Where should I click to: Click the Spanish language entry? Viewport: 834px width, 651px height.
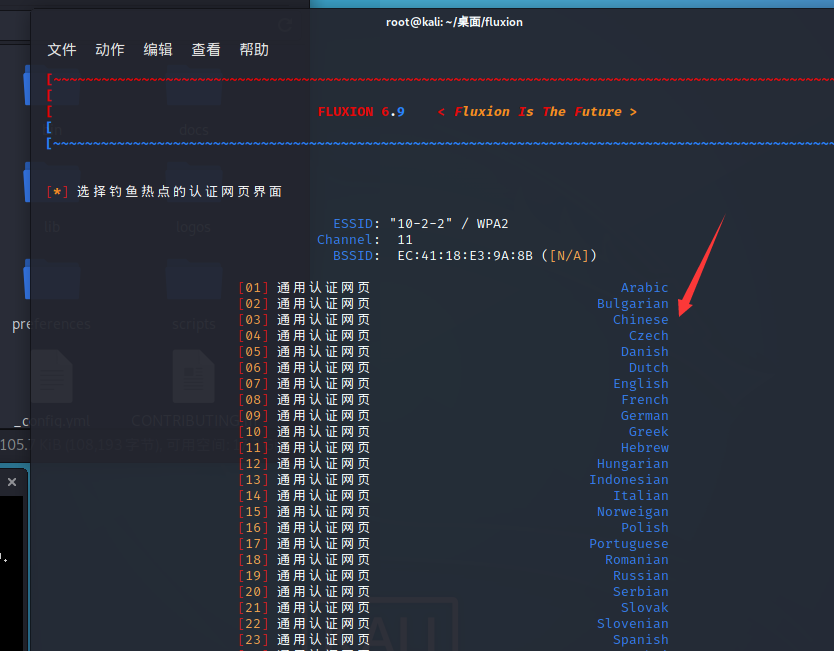tap(640, 639)
